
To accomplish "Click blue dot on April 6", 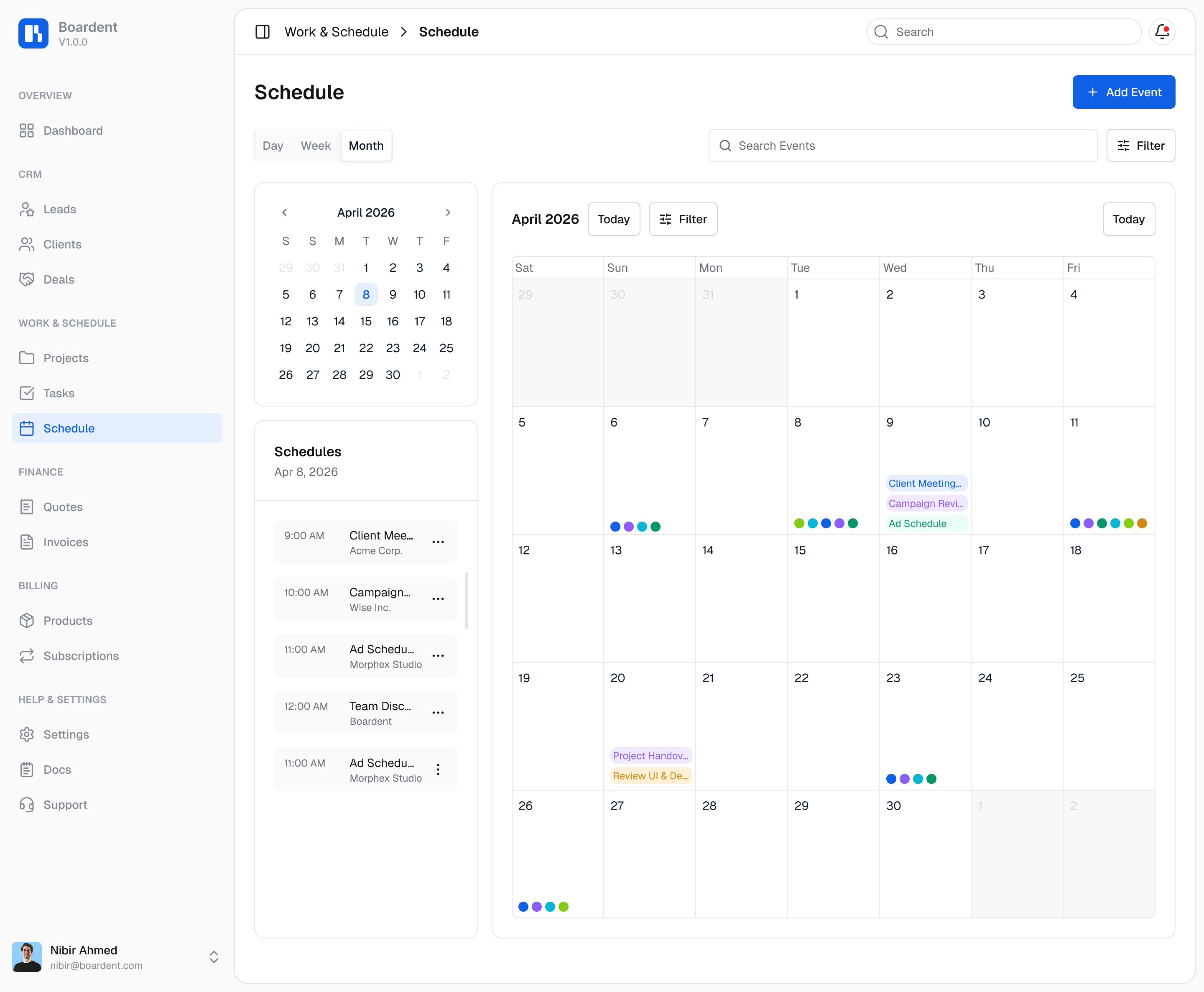I will (615, 527).
